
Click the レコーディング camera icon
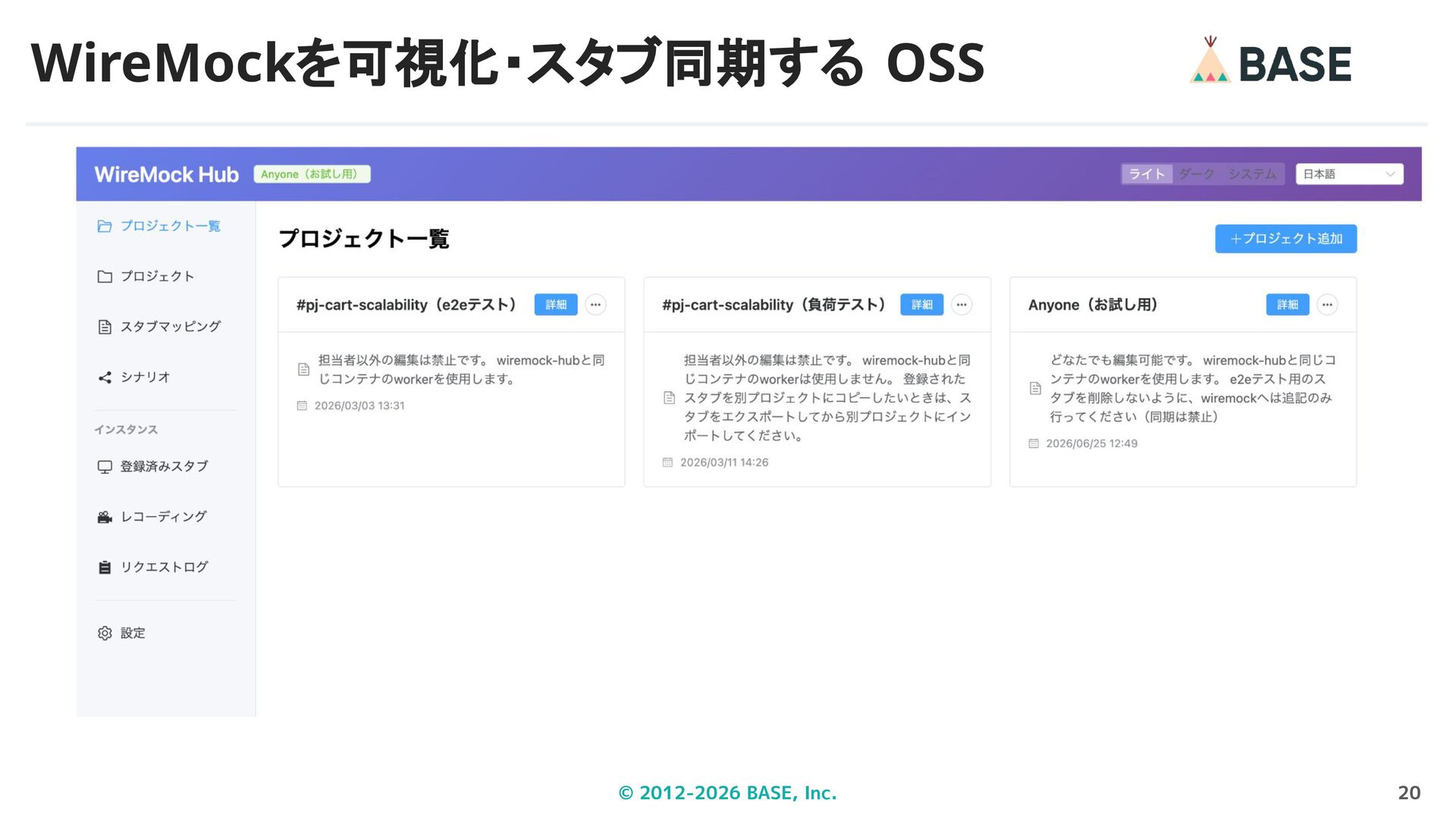click(105, 517)
